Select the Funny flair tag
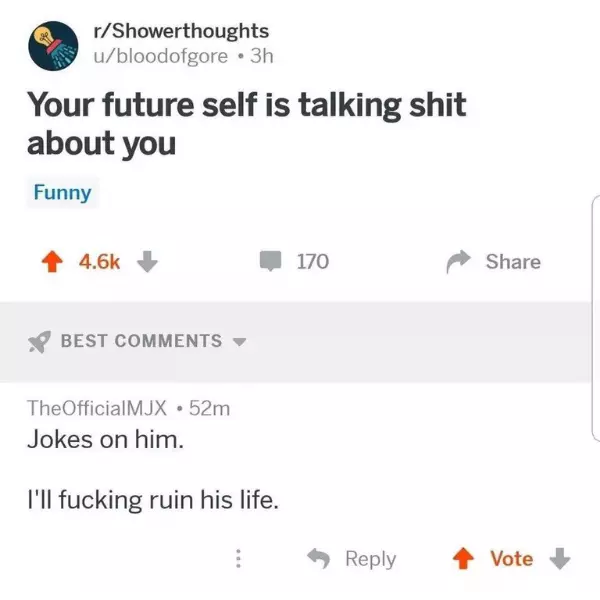Screen dimensions: 600x600 click(62, 192)
